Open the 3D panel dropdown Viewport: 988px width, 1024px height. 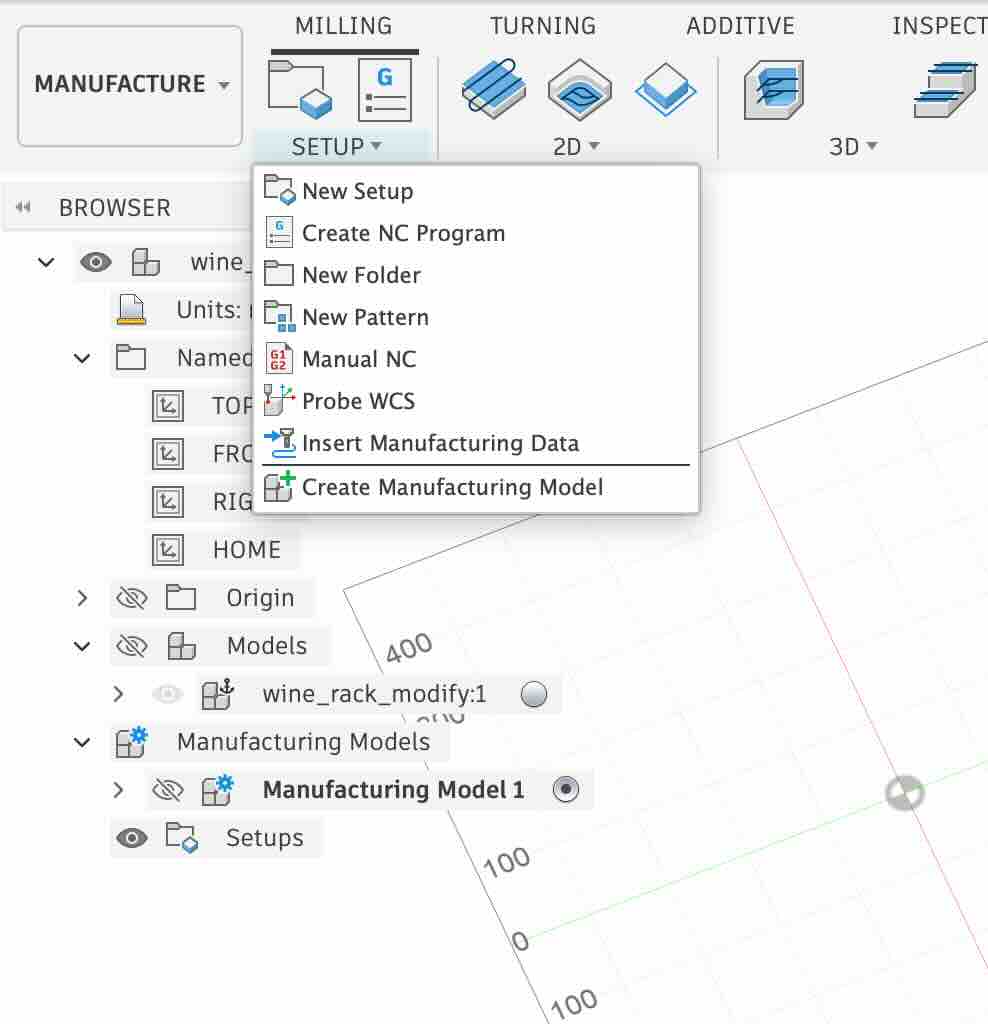(x=853, y=146)
